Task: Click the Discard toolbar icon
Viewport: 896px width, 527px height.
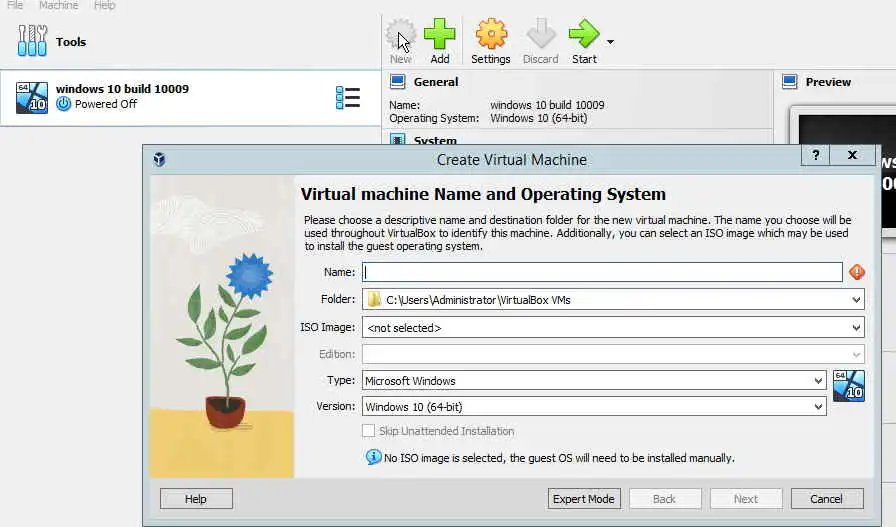Action: click(x=541, y=41)
